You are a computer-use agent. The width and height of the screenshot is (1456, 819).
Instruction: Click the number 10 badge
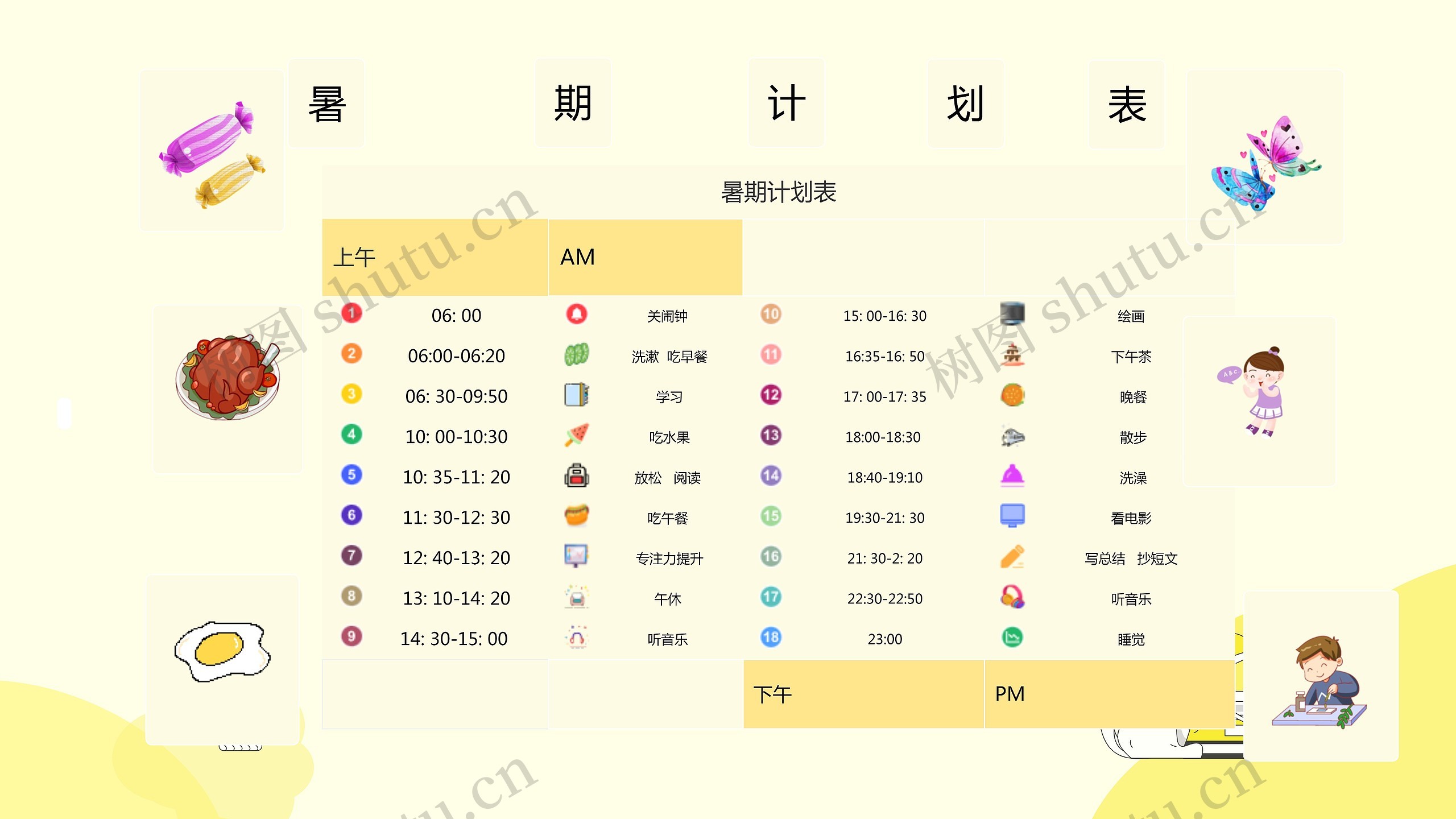771,314
